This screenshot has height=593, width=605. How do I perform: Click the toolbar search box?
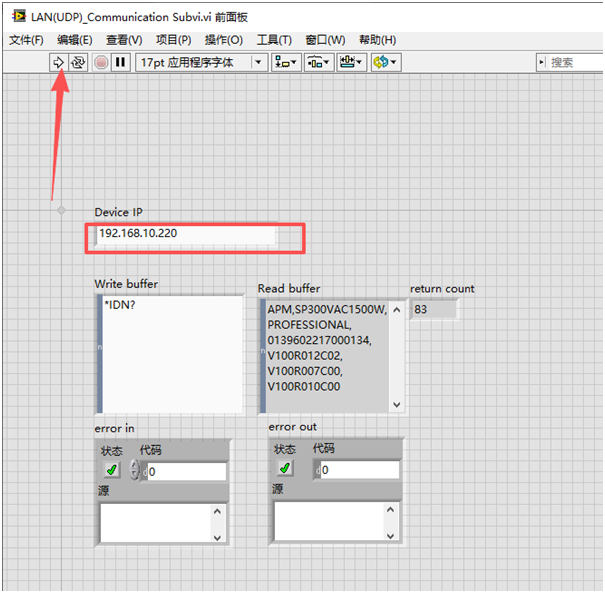point(573,62)
